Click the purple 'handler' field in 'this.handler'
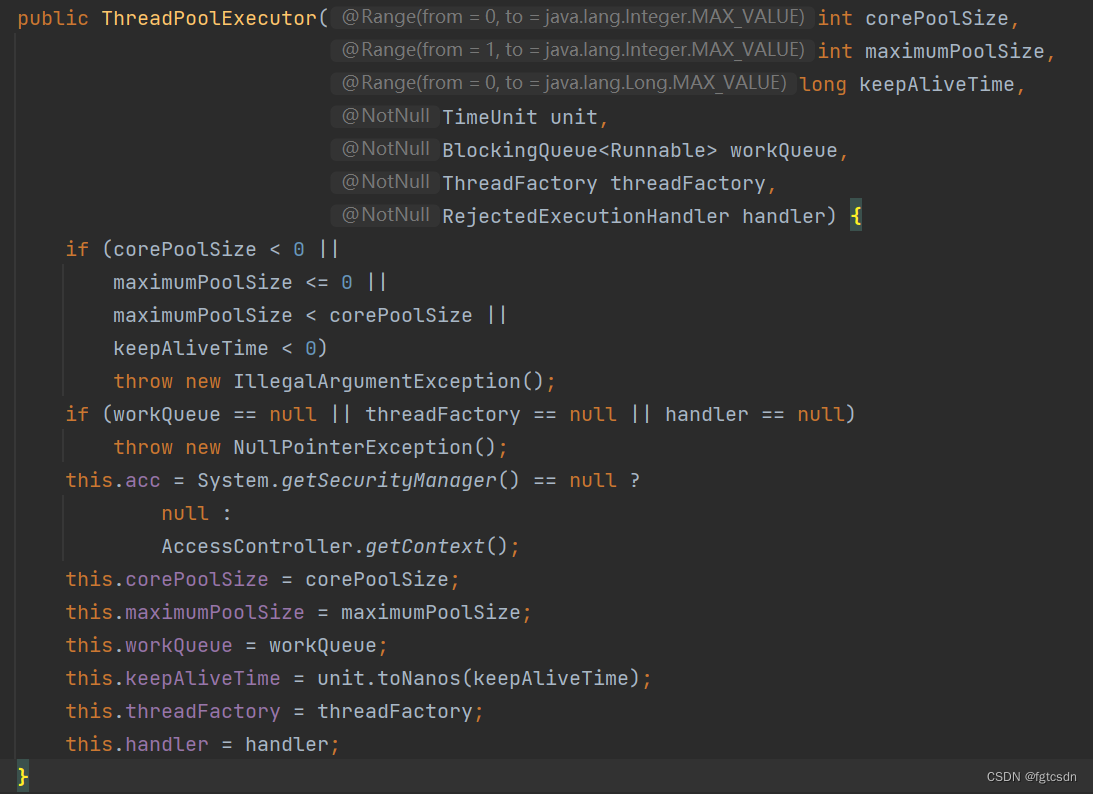This screenshot has width=1093, height=794. pyautogui.click(x=167, y=745)
